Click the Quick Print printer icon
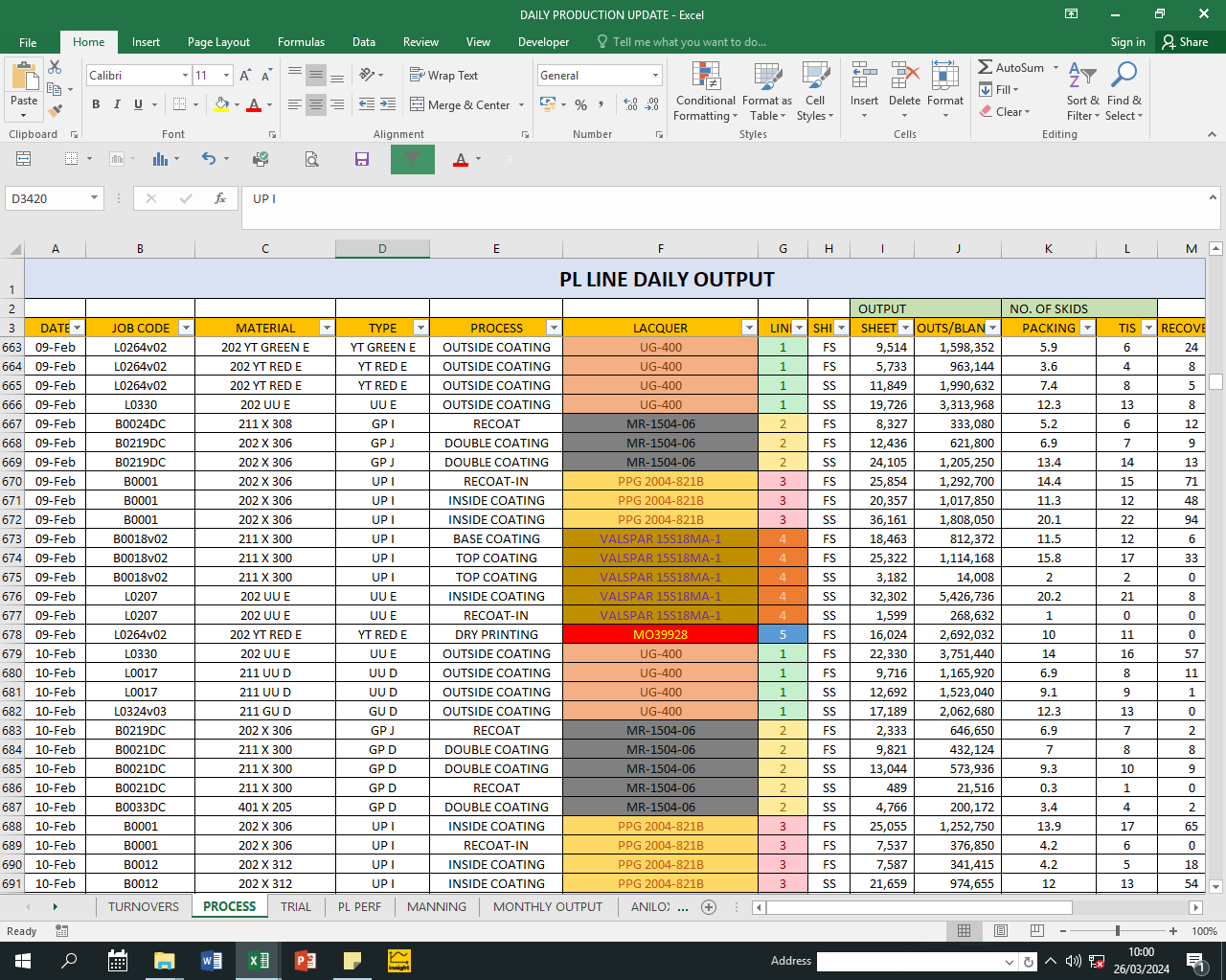This screenshot has height=980, width=1226. [x=260, y=159]
